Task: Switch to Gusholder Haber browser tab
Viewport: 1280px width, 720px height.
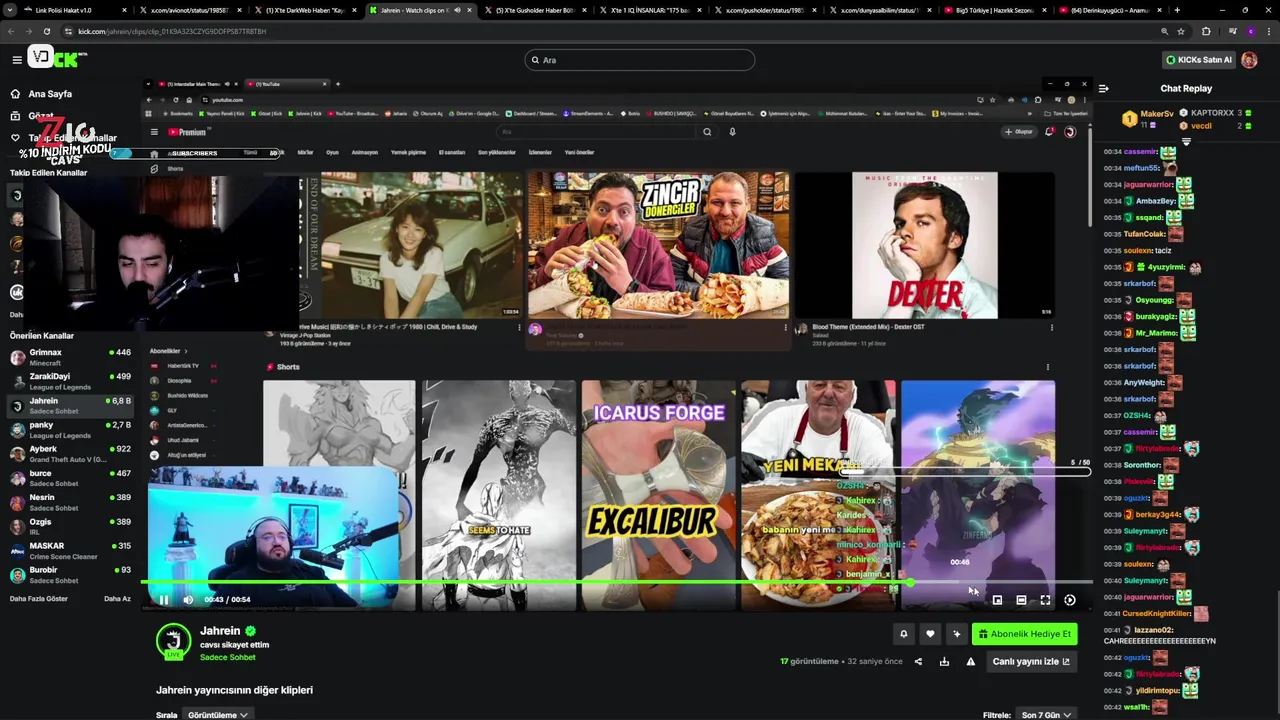Action: coord(534,10)
